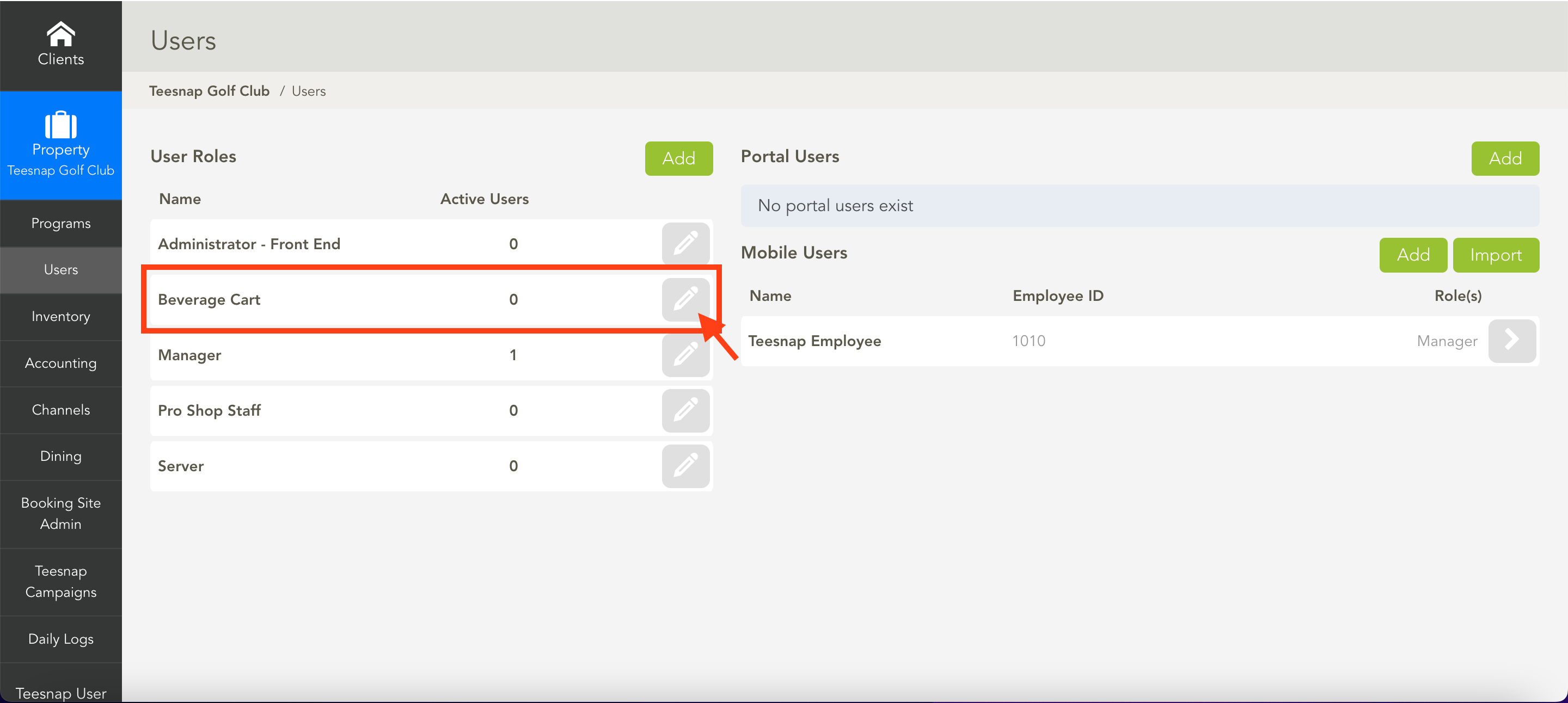Import Mobile Users
Screen dimensions: 1568x703
click(x=1496, y=255)
